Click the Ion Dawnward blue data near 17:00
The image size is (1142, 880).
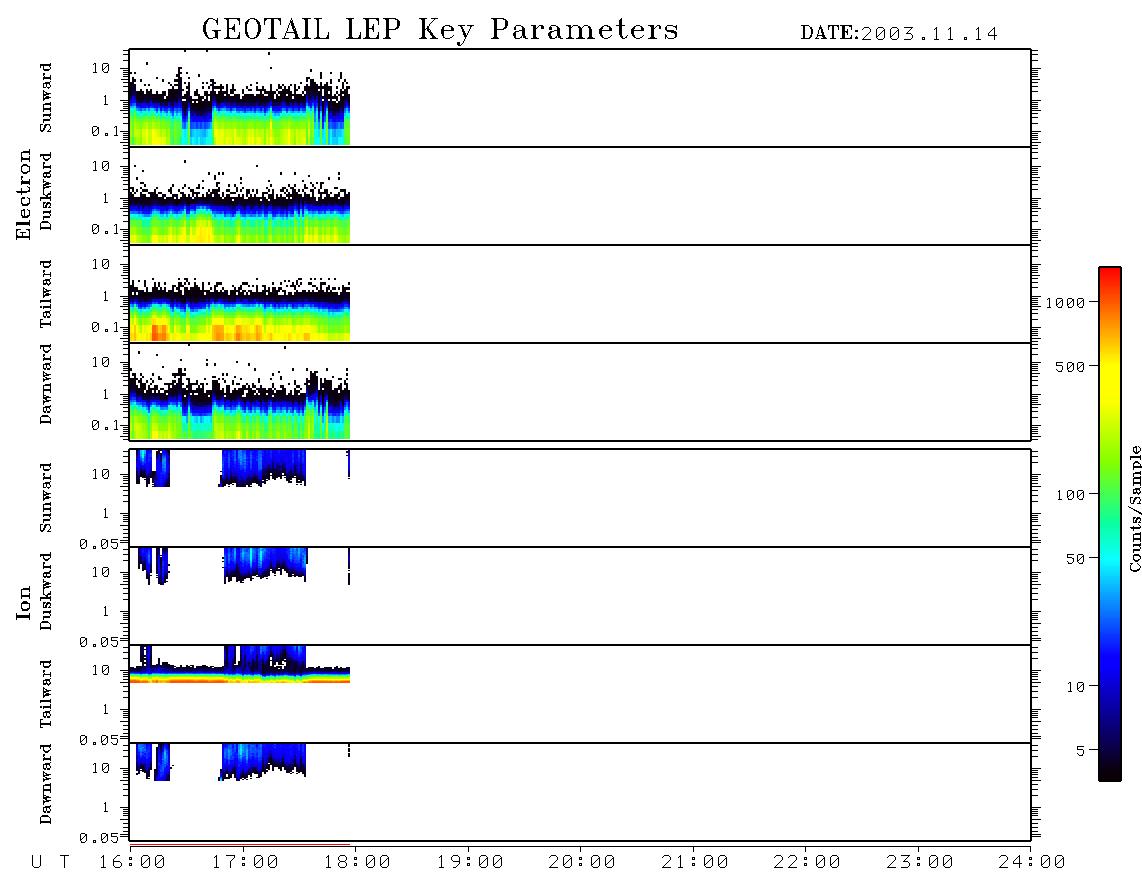coord(262,761)
